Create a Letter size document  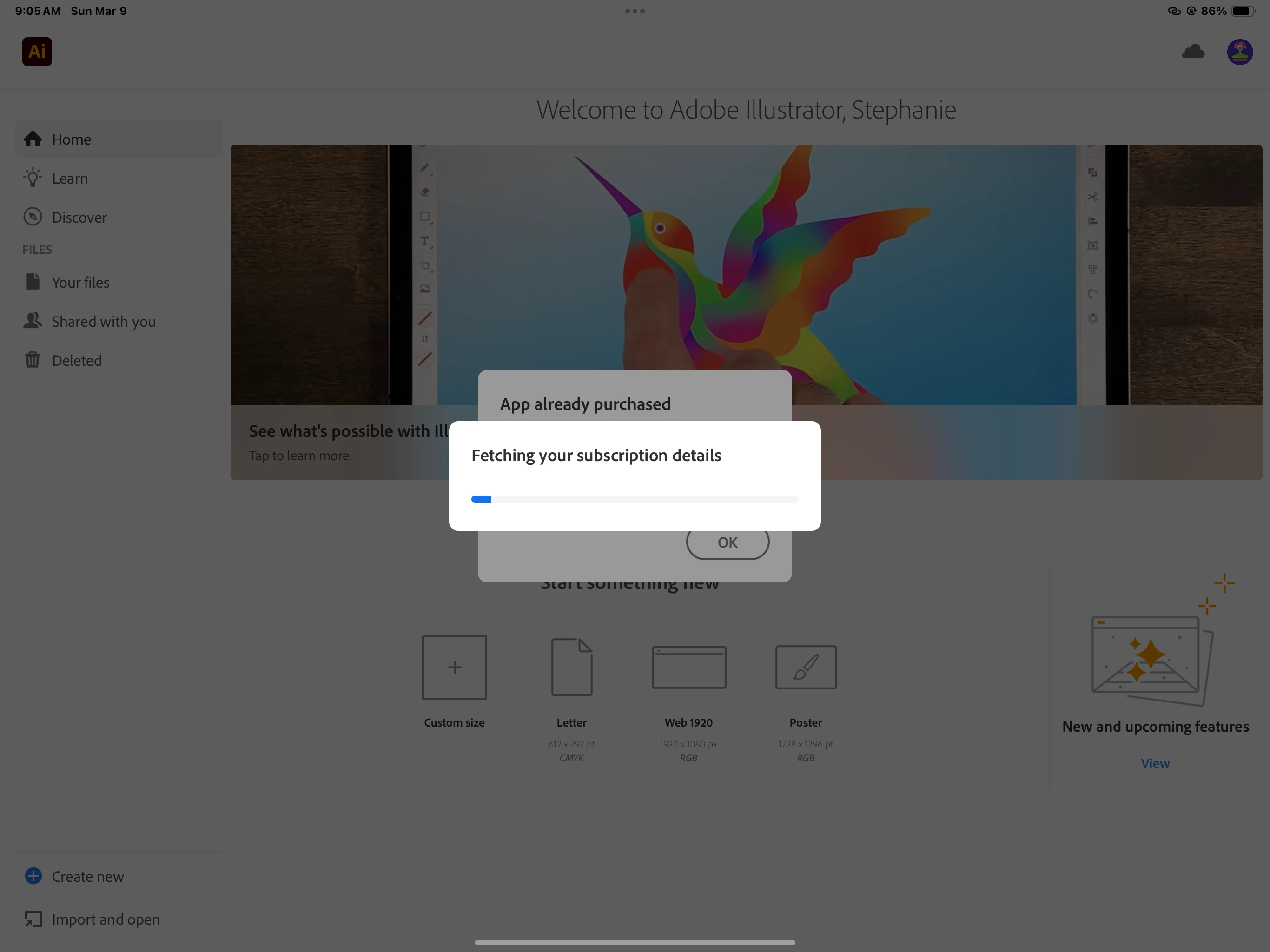pos(571,667)
